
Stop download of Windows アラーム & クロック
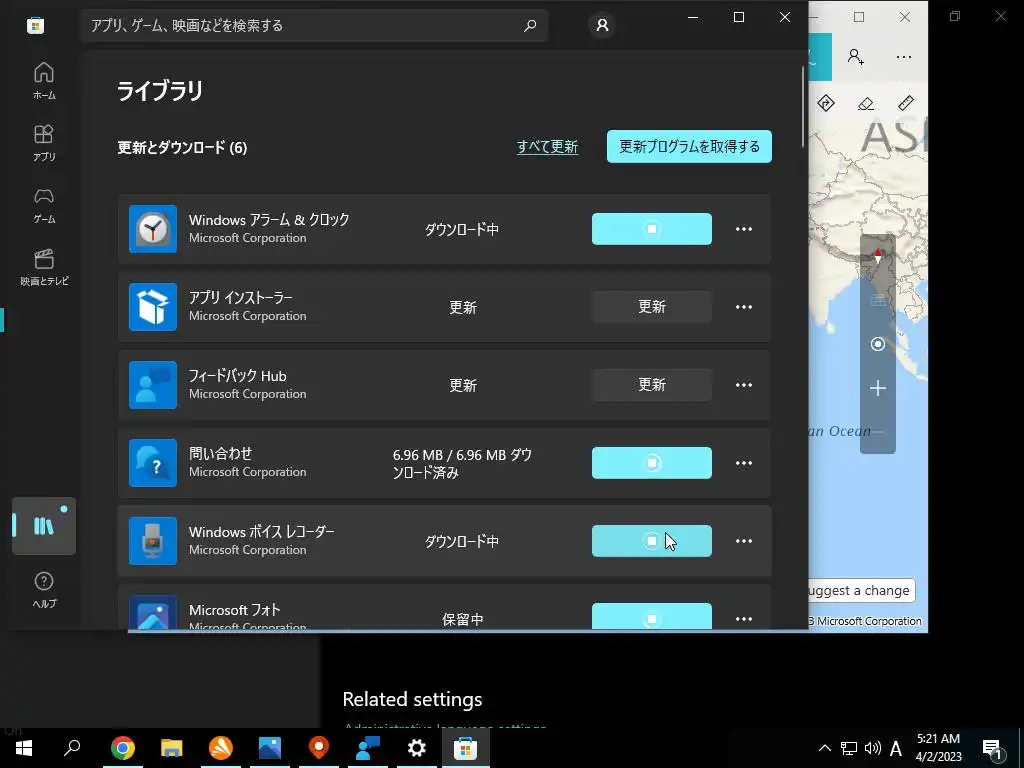pyautogui.click(x=652, y=229)
